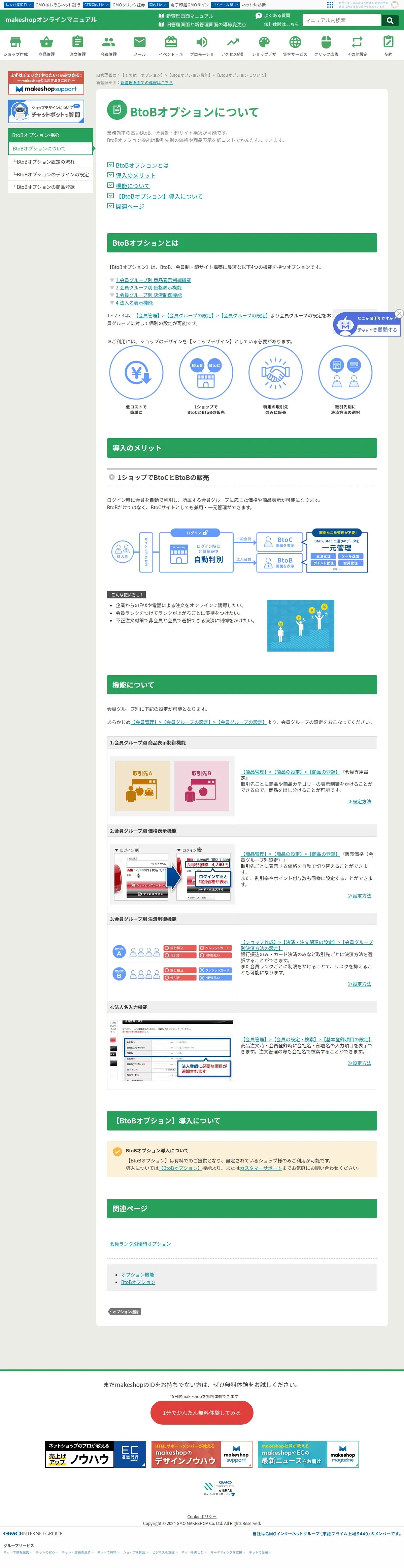Expand footer ネットで情報発信 group
The width and height of the screenshot is (404, 1568).
pos(18,1552)
